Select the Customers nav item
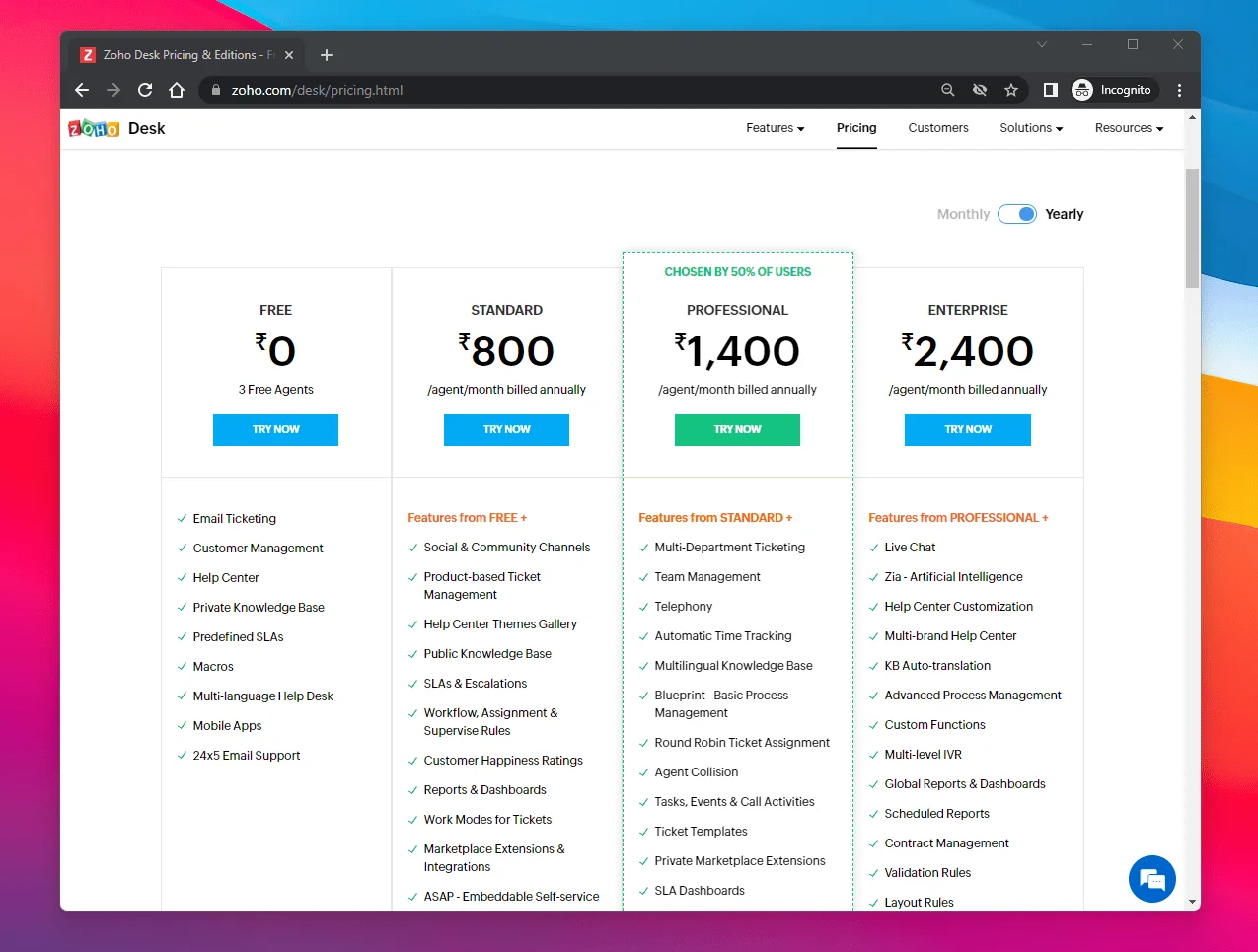Screen dimensions: 1258x952 [937, 128]
